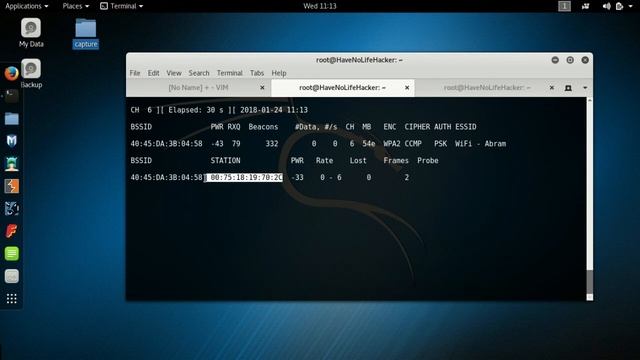Open the Backup desktop icon
The image size is (640, 360).
click(31, 73)
